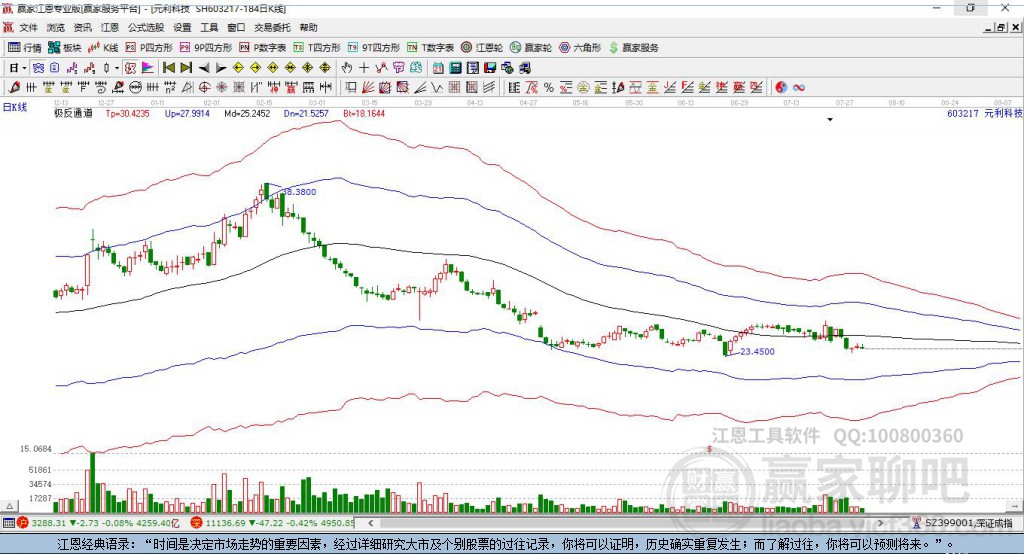The height and width of the screenshot is (554, 1024).
Task: Select the n² tool icon
Action: pyautogui.click(x=170, y=87)
